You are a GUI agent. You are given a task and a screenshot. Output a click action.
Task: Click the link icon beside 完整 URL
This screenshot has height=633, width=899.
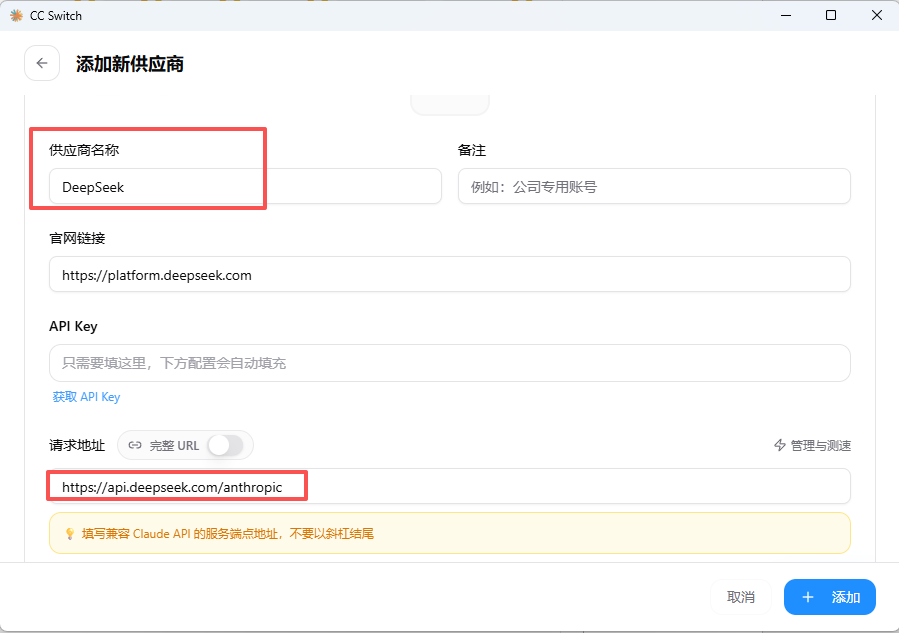click(x=135, y=446)
